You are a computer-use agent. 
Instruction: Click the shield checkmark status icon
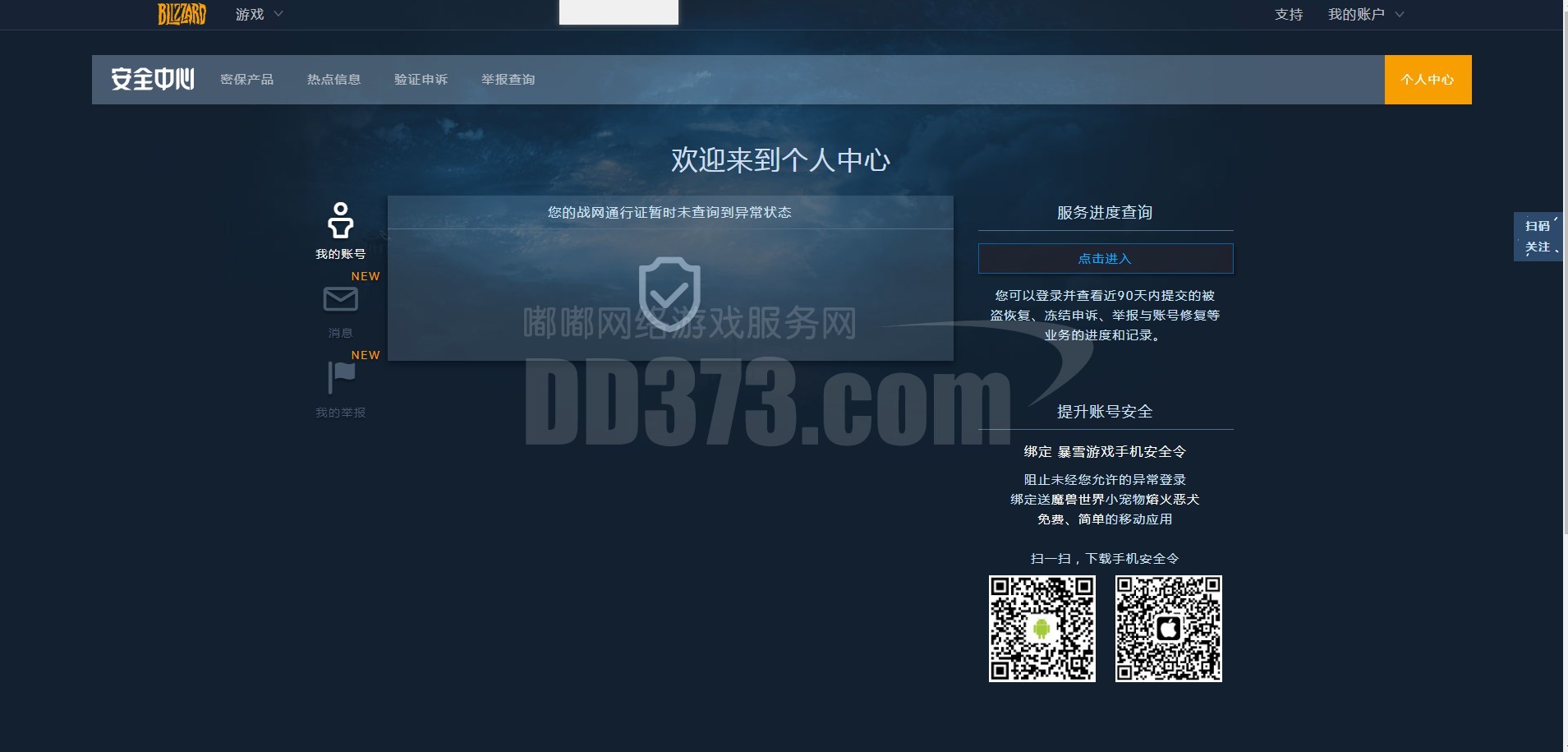669,292
